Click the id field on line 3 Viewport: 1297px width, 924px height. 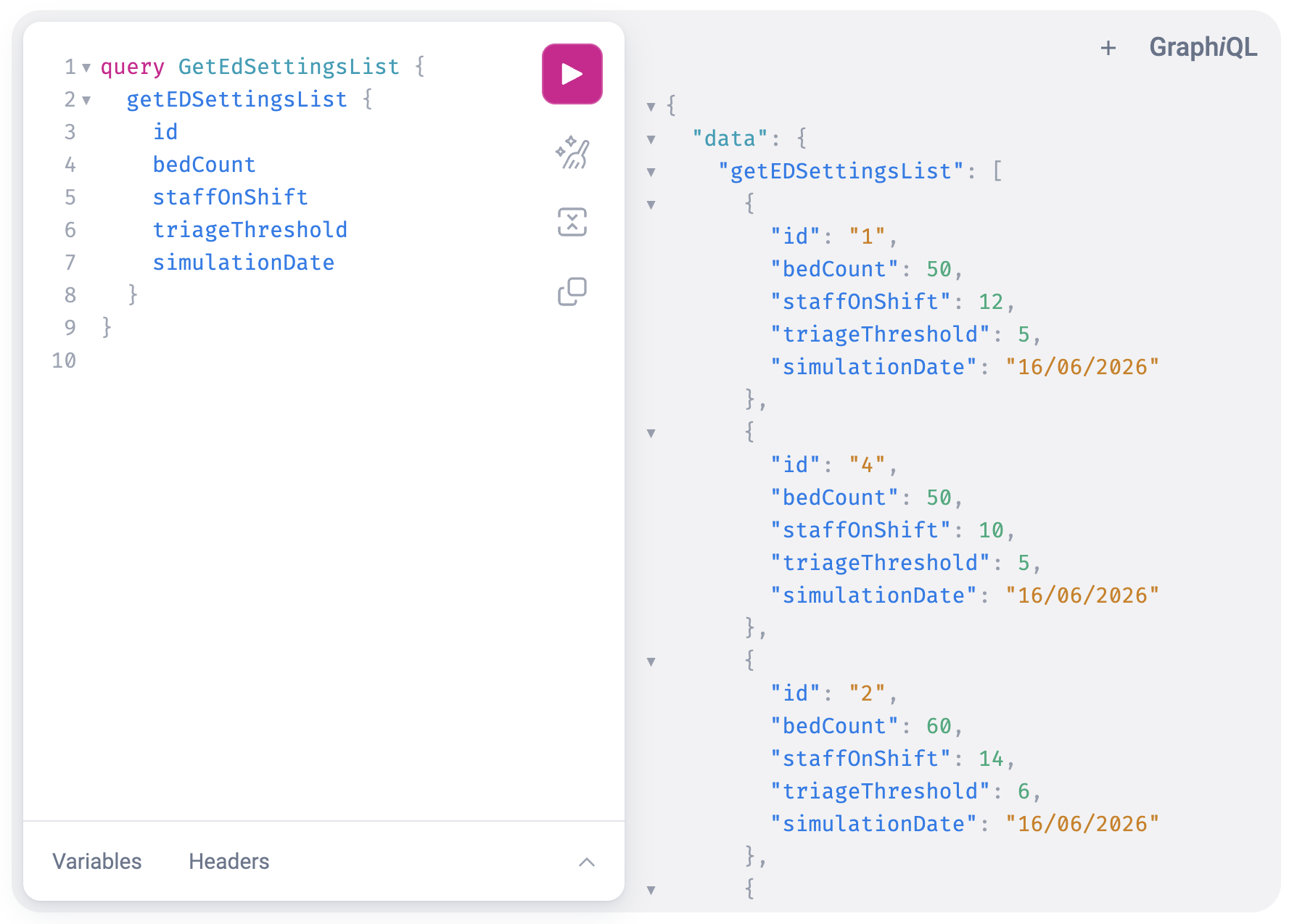coord(165,132)
